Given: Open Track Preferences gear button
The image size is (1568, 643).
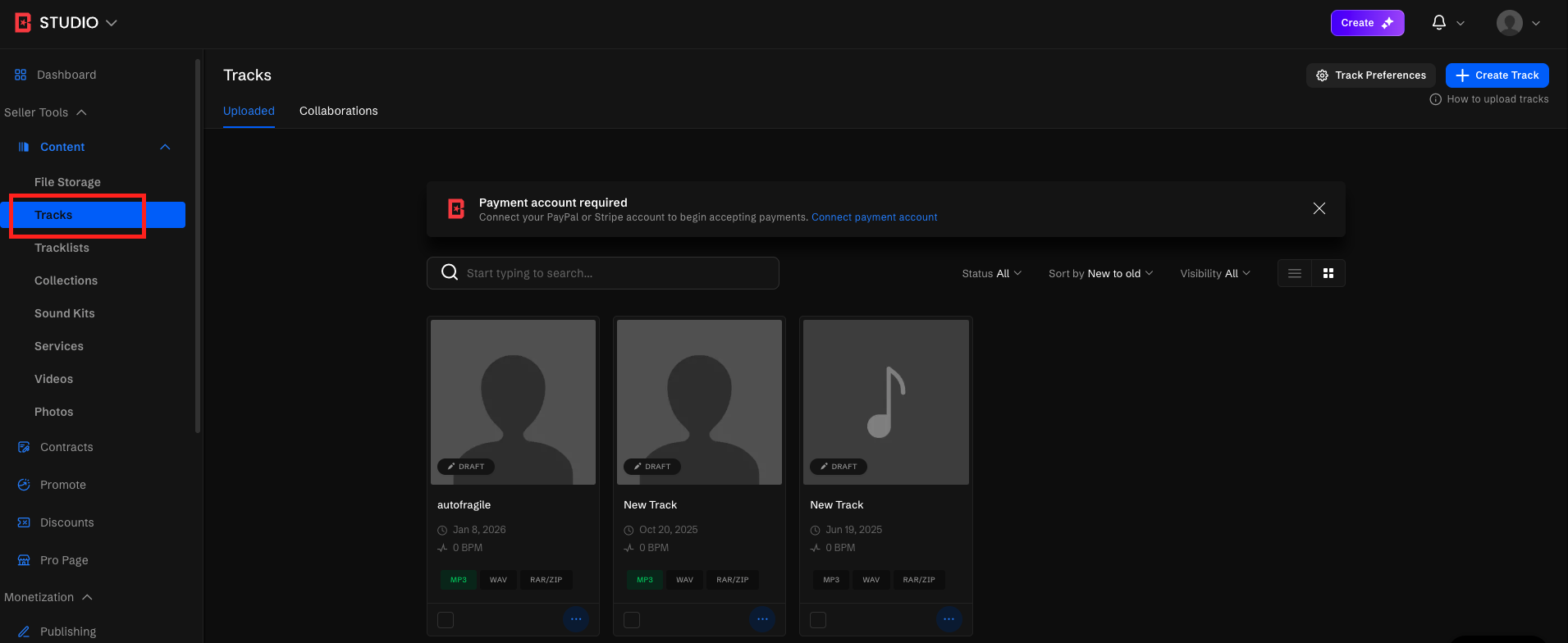Looking at the screenshot, I should click(x=1370, y=75).
